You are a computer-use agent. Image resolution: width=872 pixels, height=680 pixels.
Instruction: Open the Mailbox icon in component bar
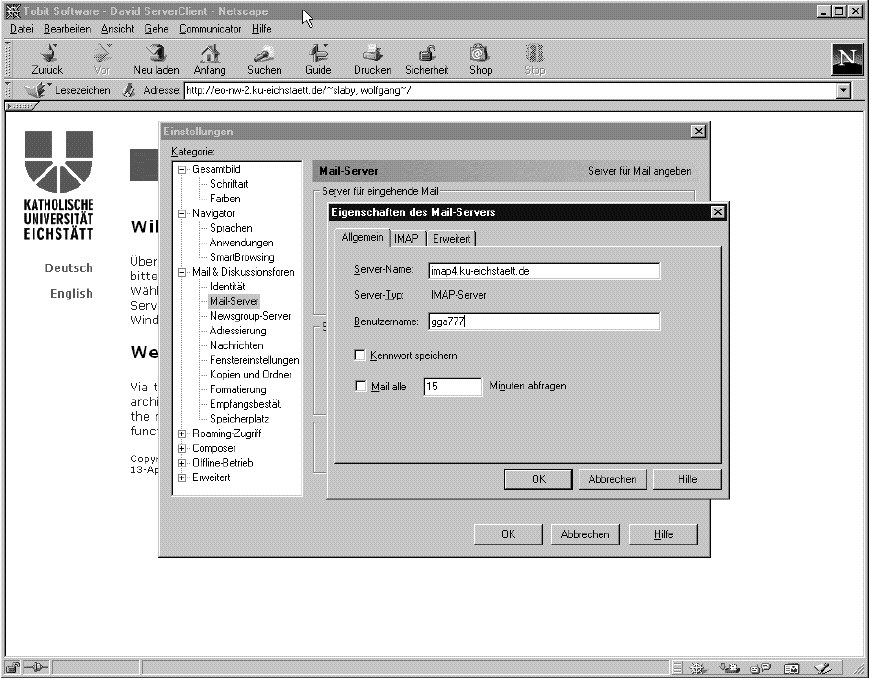coord(729,668)
